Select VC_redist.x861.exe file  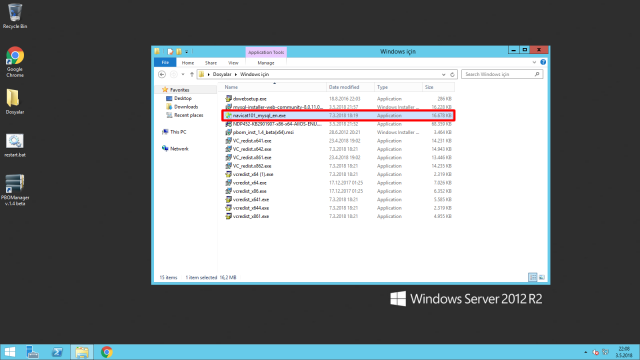point(338,158)
